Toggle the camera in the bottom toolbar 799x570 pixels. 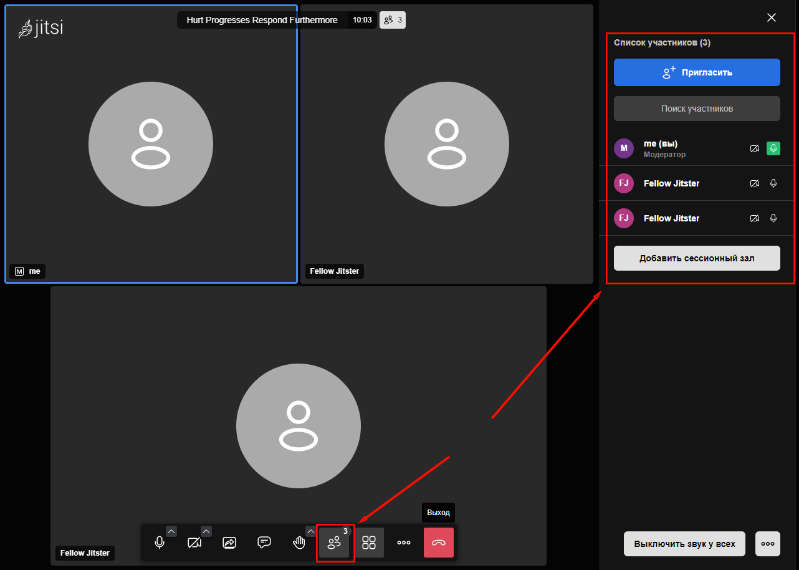(x=194, y=542)
